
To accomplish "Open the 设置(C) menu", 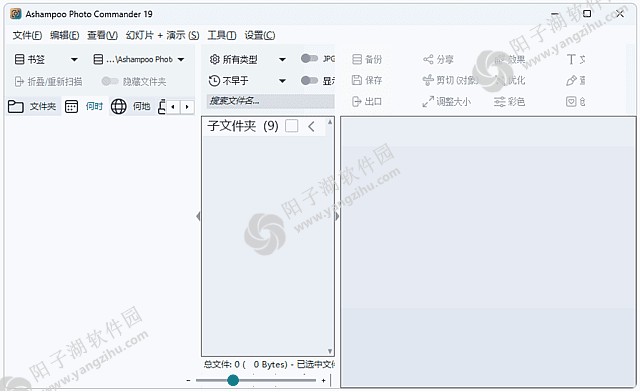I will coord(260,36).
